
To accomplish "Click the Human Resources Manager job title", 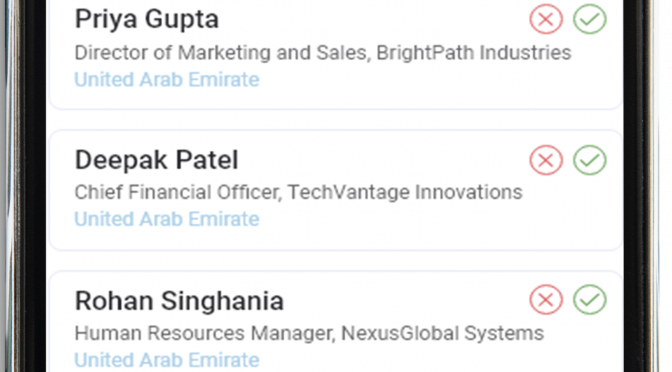I will (203, 333).
